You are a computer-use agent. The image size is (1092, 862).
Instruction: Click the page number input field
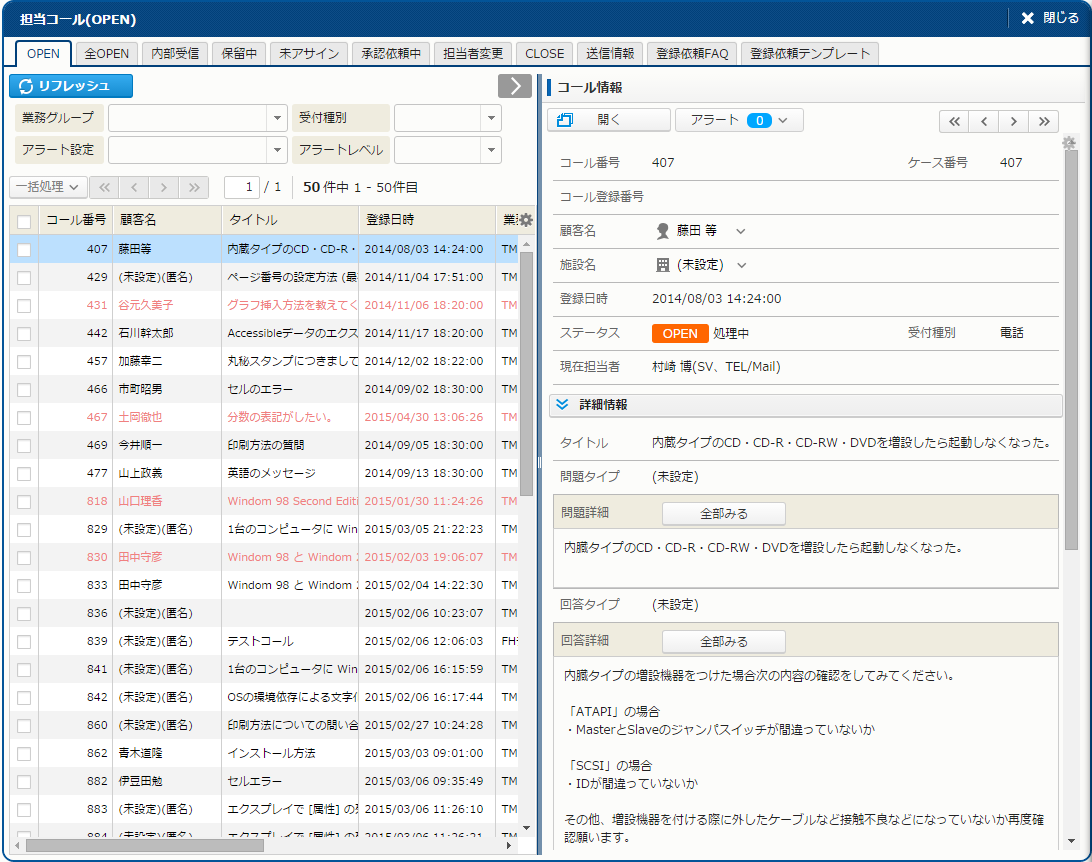241,187
